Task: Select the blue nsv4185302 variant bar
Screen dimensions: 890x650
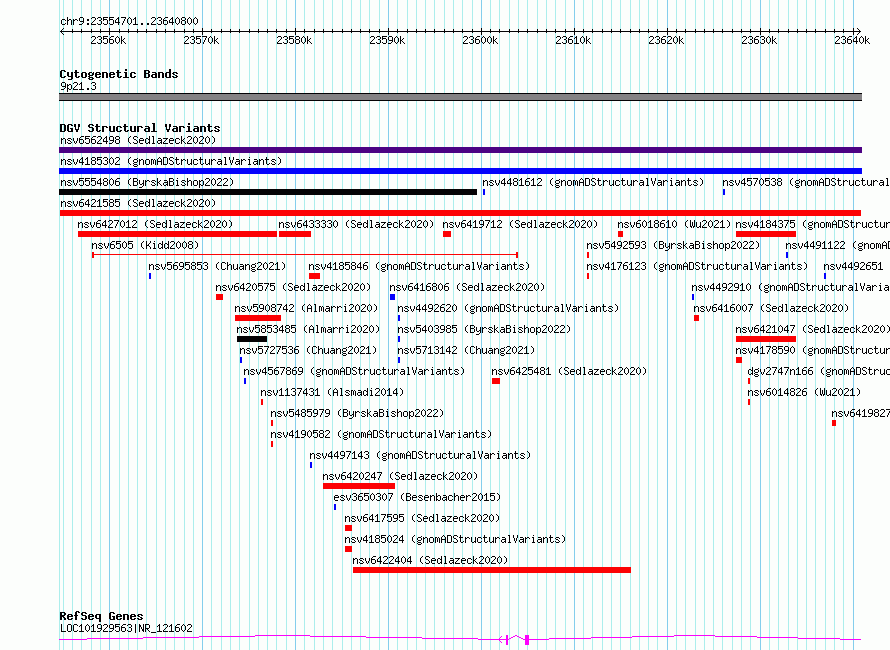Action: click(460, 171)
